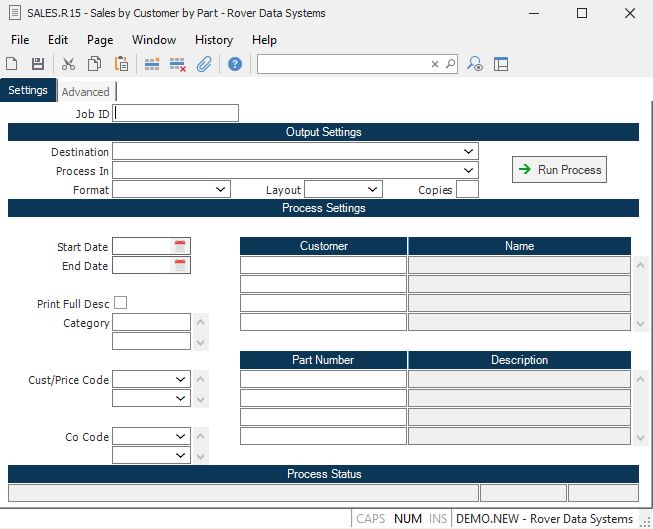Image resolution: width=653 pixels, height=529 pixels.
Task: Switch to the Advanced tab
Action: [86, 92]
